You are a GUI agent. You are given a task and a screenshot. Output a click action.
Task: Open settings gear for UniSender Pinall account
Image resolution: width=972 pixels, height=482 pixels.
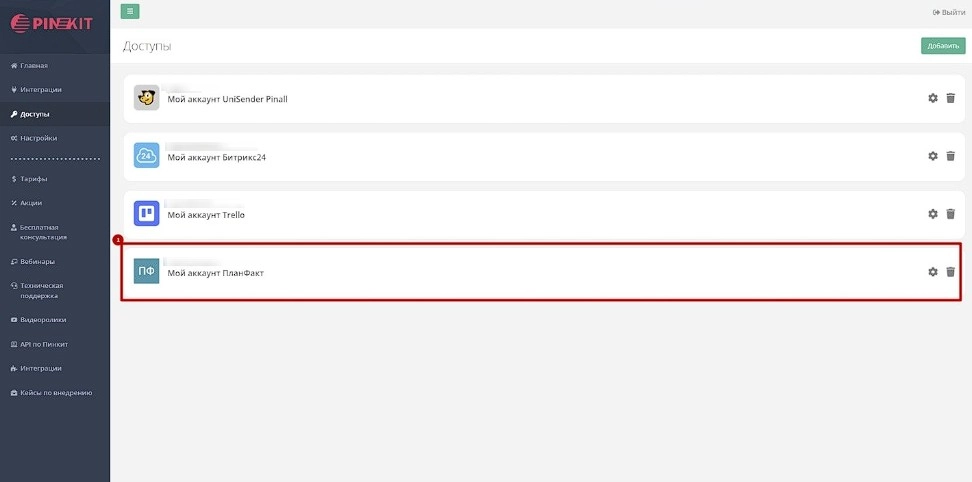(x=933, y=98)
